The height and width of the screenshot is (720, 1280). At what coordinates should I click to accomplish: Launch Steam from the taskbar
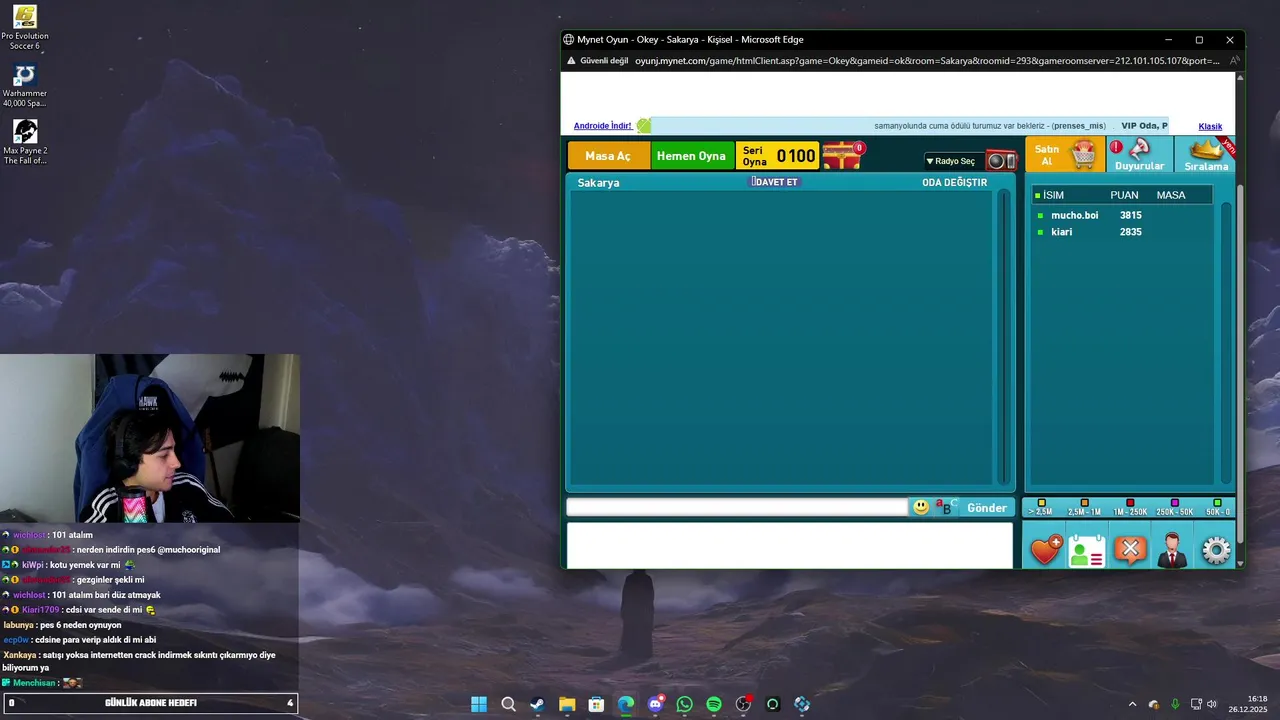[538, 704]
